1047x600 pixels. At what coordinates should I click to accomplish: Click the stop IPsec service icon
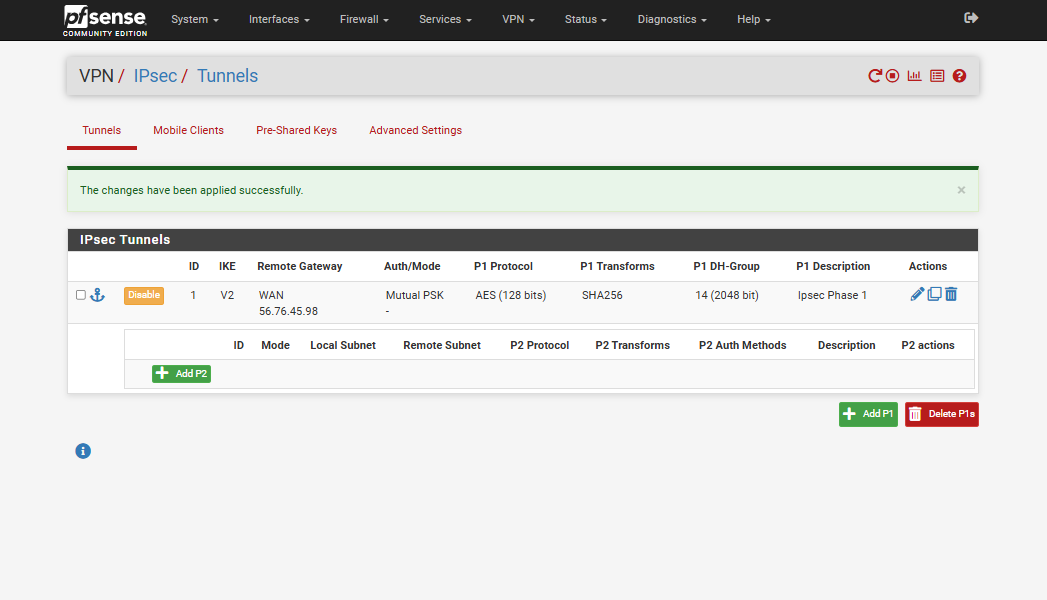[x=892, y=76]
